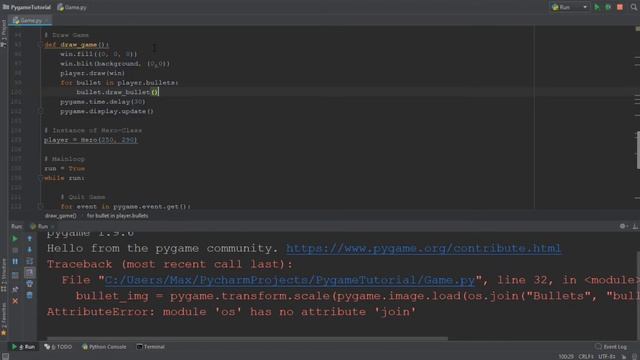Toggle the Soft-wrap icon in Run panel
Image resolution: width=640 pixels, height=360 pixels.
point(29,261)
